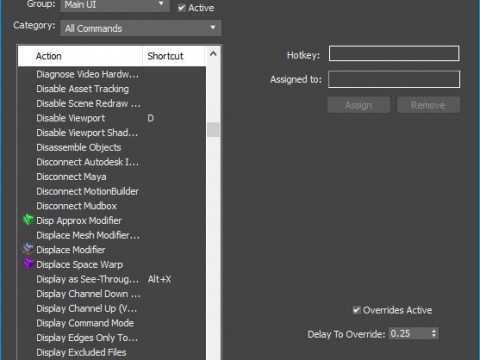Click the D shortcut for Disable Viewport
Viewport: 480px width, 360px height.
tap(150, 118)
